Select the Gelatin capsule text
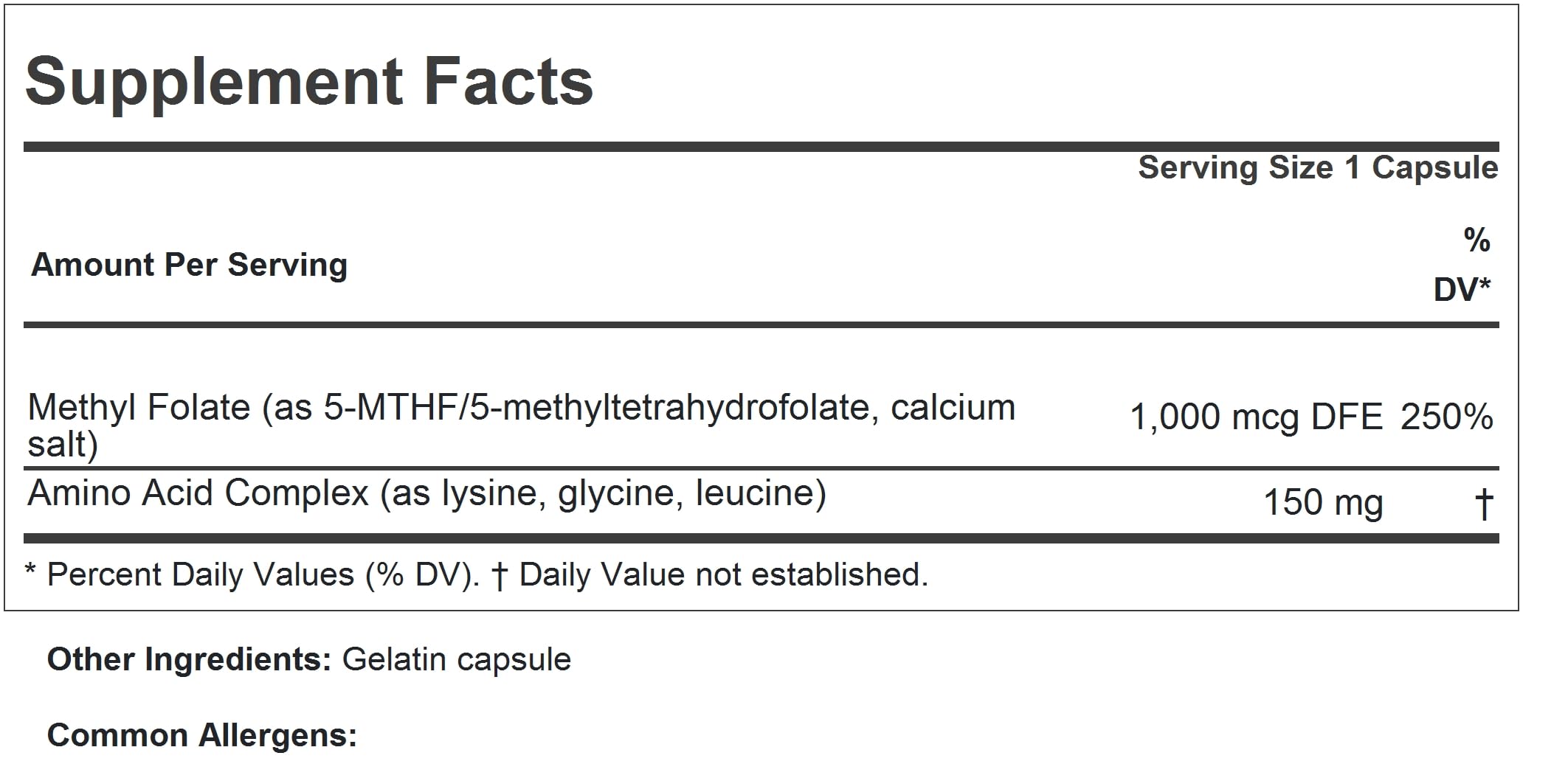Viewport: 1568px width, 778px height. 456,660
